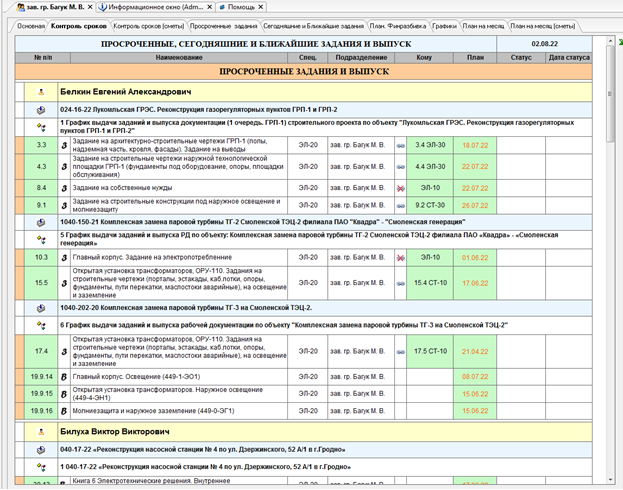Click the Подразделение column header
This screenshot has width=623, height=490.
tap(361, 58)
